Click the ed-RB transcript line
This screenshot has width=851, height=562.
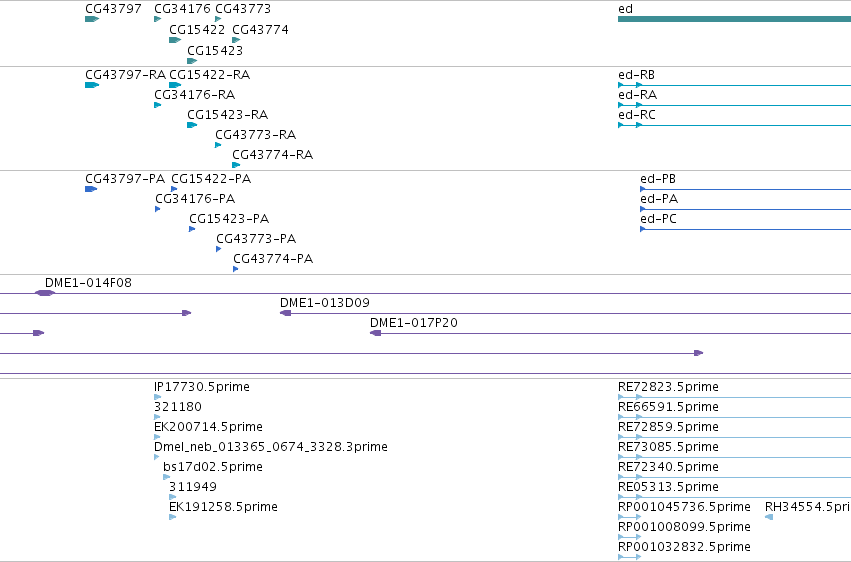click(734, 85)
